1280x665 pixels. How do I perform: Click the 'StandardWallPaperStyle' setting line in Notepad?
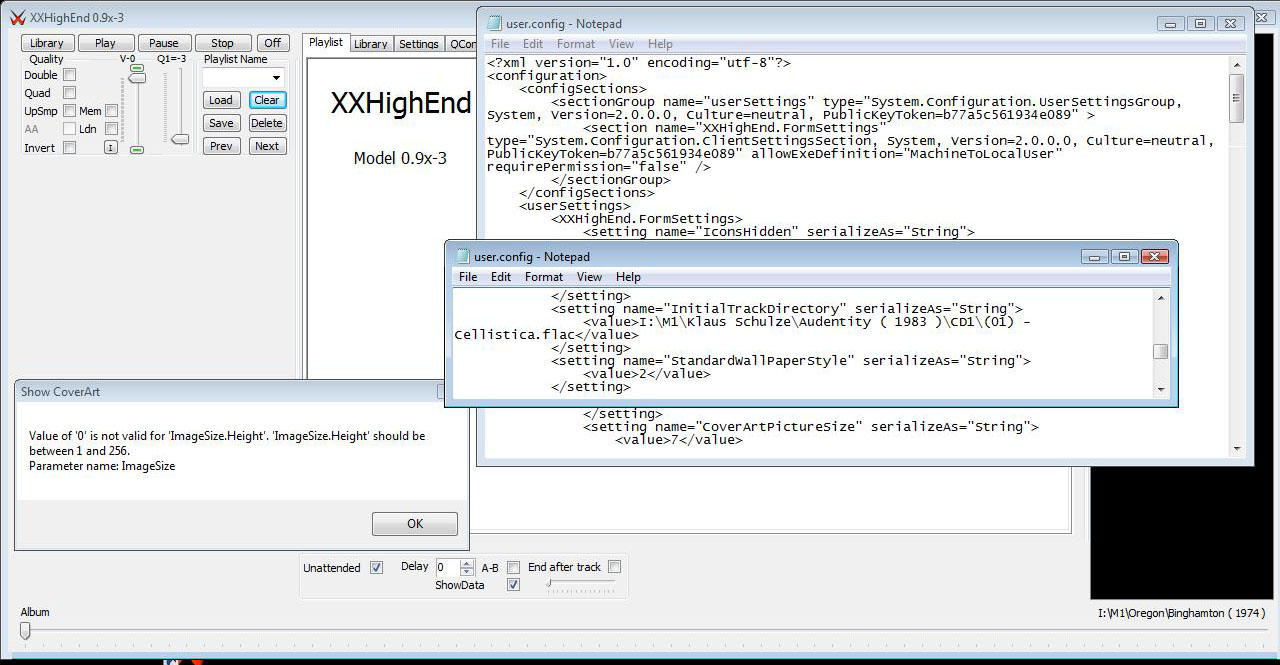coord(791,360)
